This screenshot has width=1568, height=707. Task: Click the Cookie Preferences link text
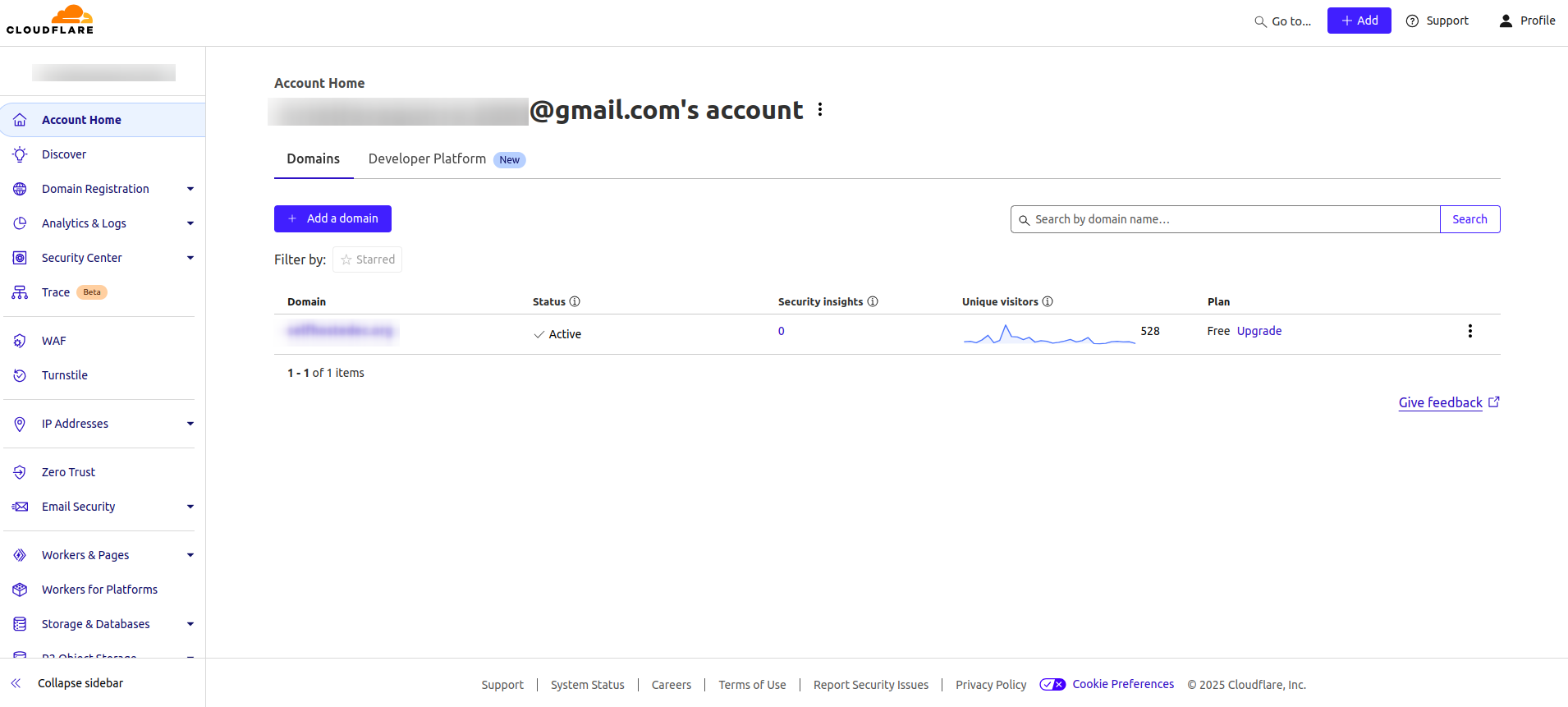point(1123,684)
